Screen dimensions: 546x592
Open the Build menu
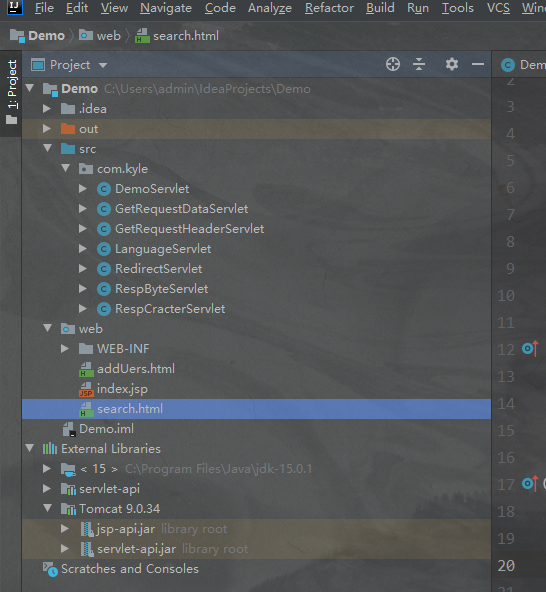click(380, 8)
